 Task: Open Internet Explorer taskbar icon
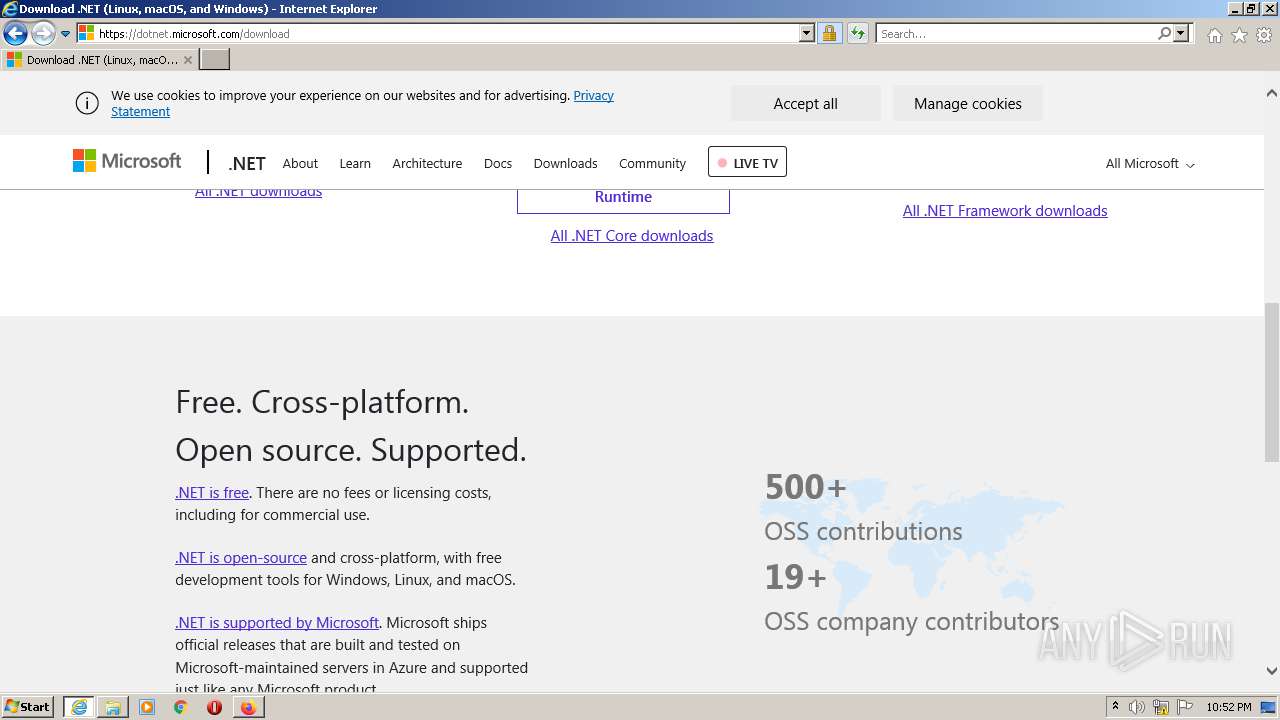(79, 707)
